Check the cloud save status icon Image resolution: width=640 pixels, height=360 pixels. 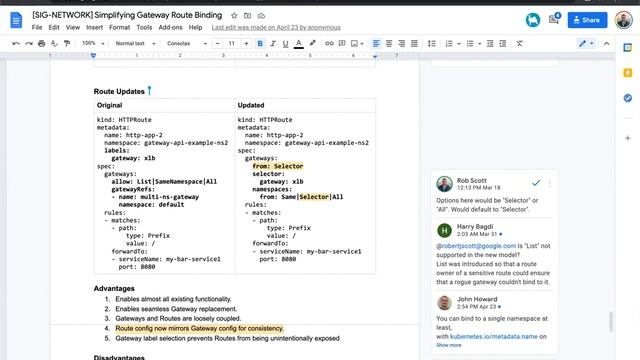261,16
